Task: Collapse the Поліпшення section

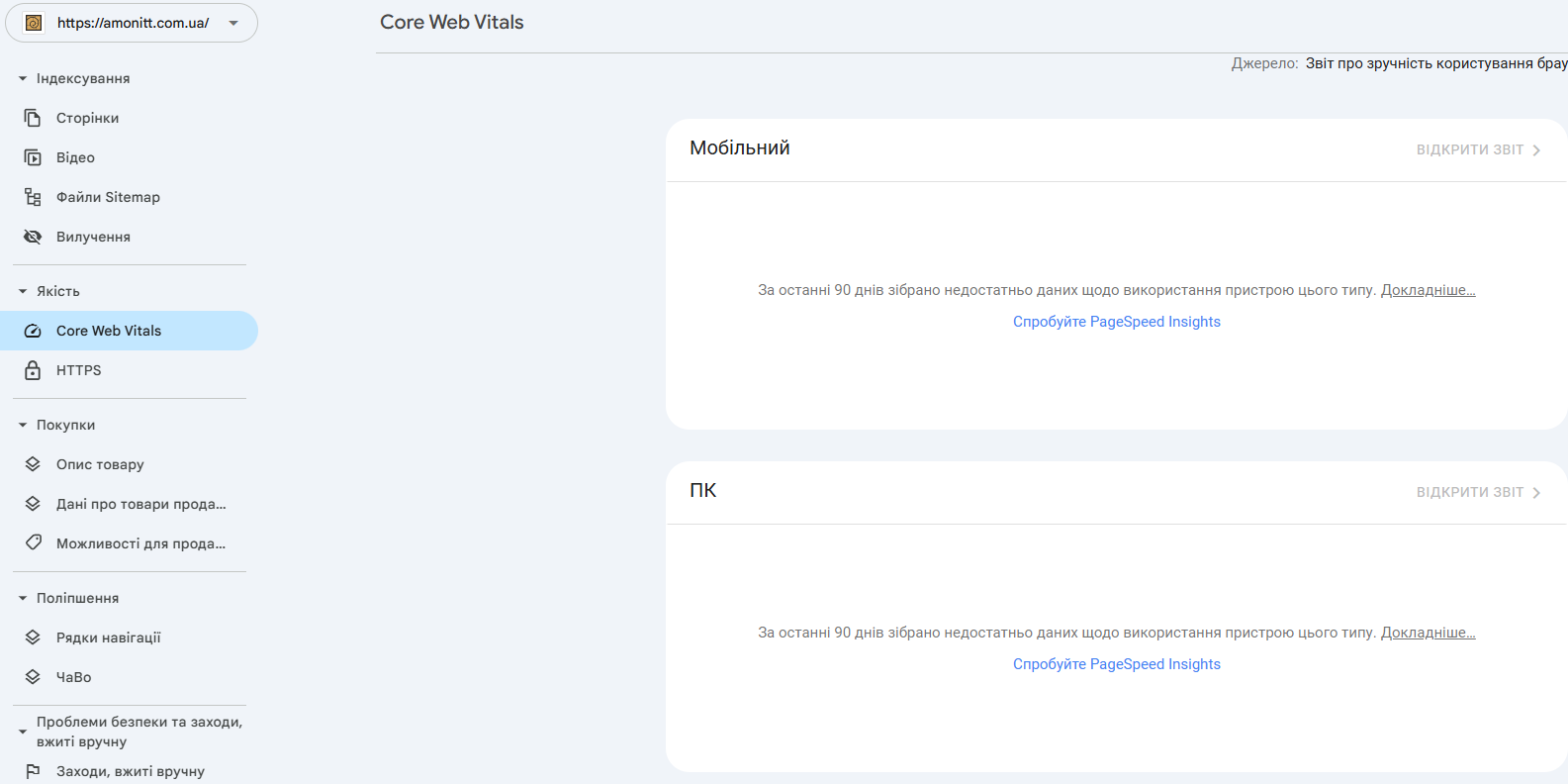Action: 23,598
